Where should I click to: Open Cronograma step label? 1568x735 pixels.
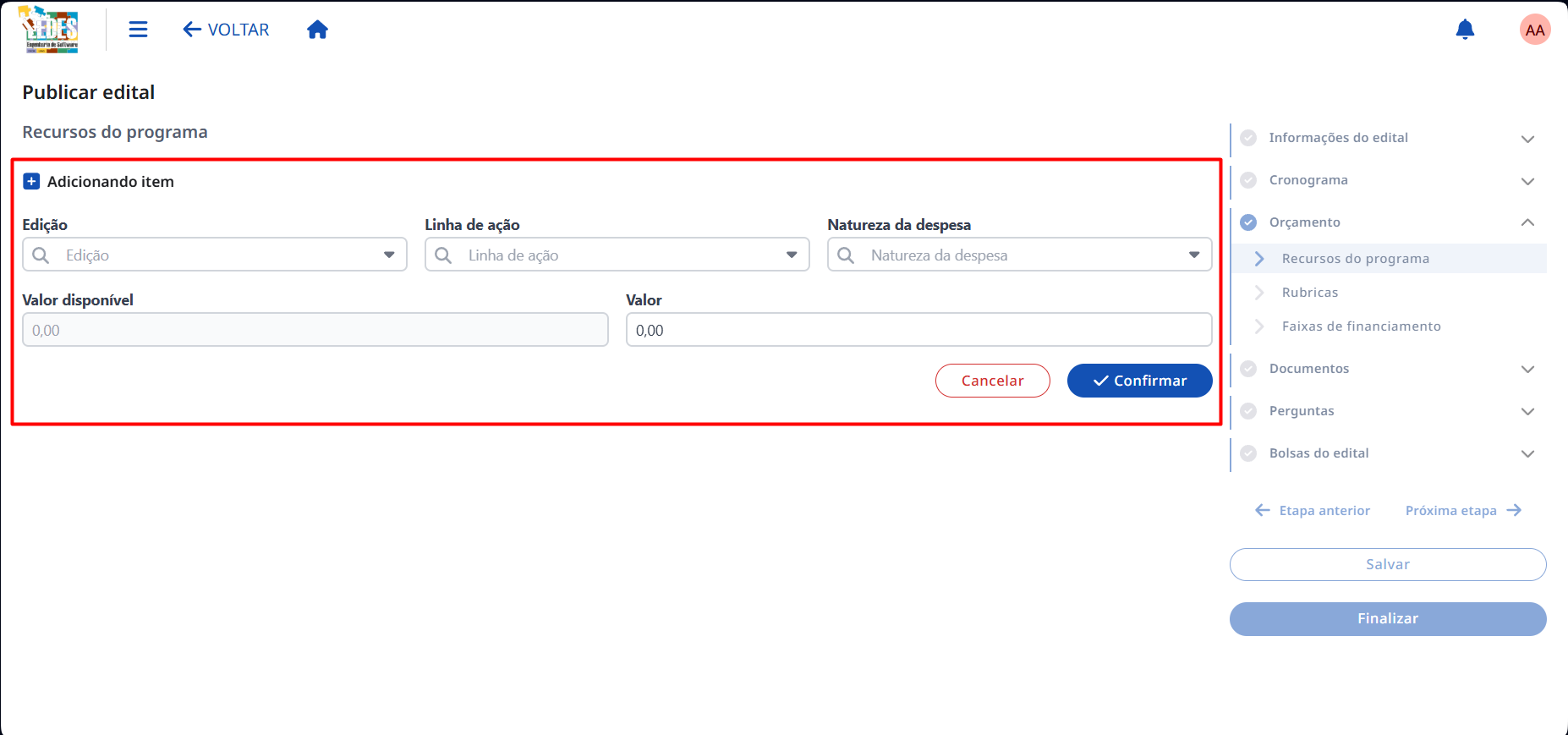[1308, 180]
